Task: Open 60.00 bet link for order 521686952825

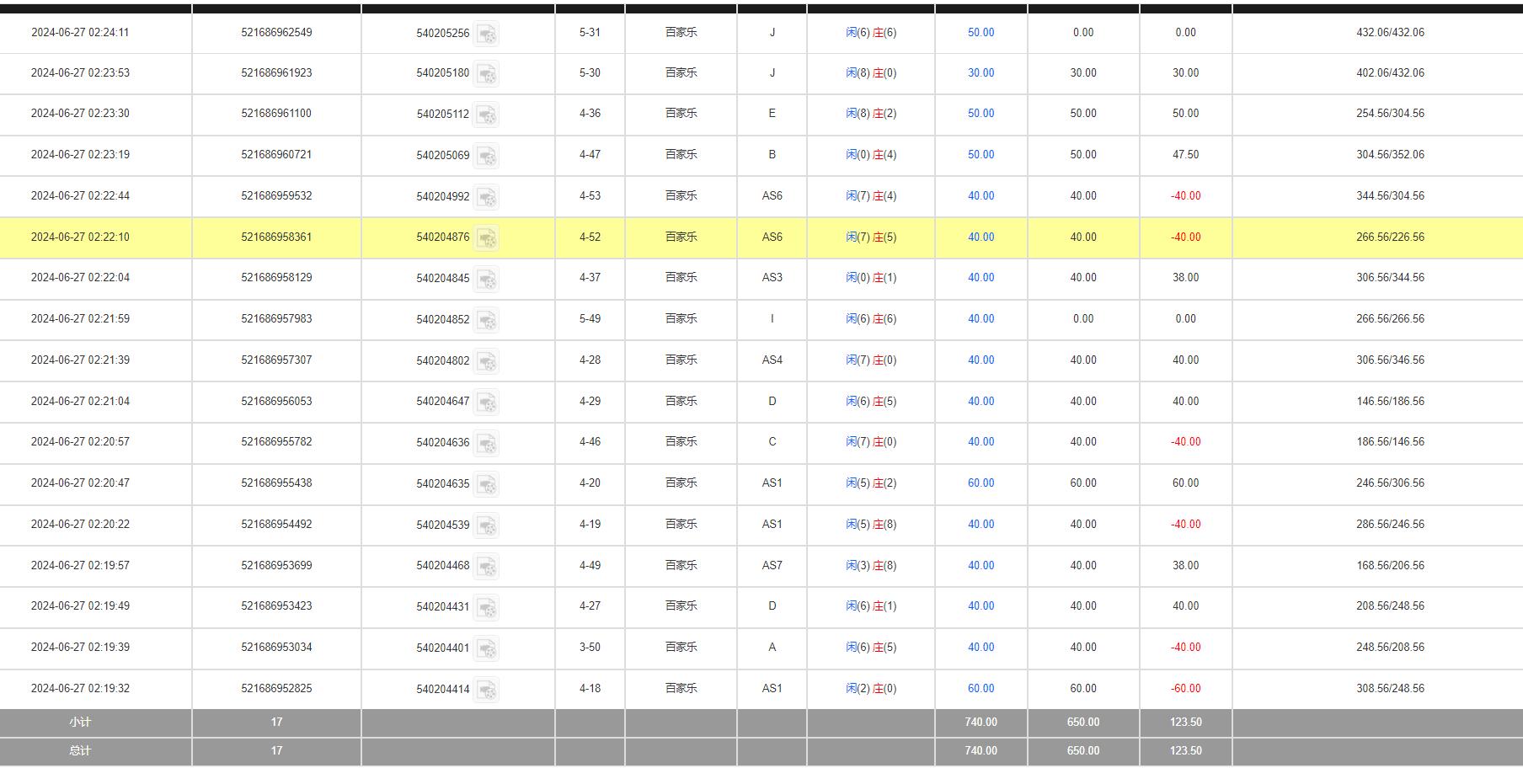Action: (x=981, y=689)
